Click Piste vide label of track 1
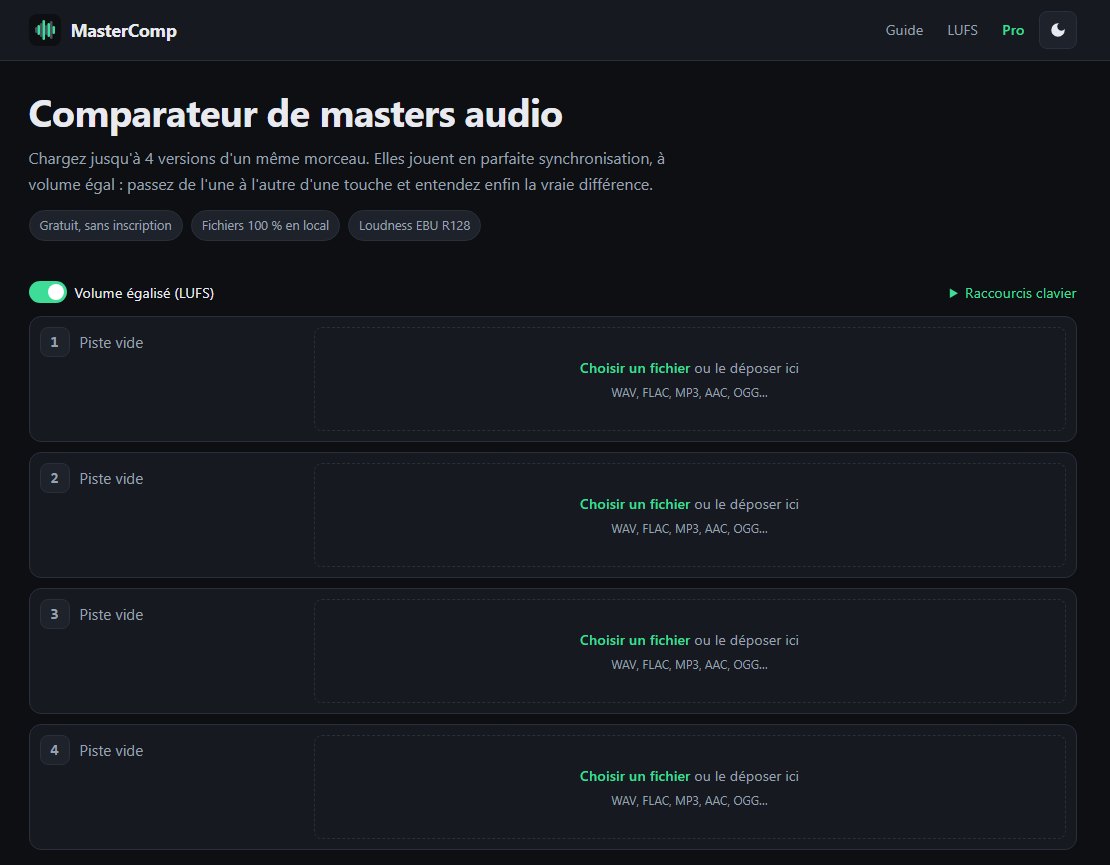Viewport: 1110px width, 865px height. click(111, 343)
